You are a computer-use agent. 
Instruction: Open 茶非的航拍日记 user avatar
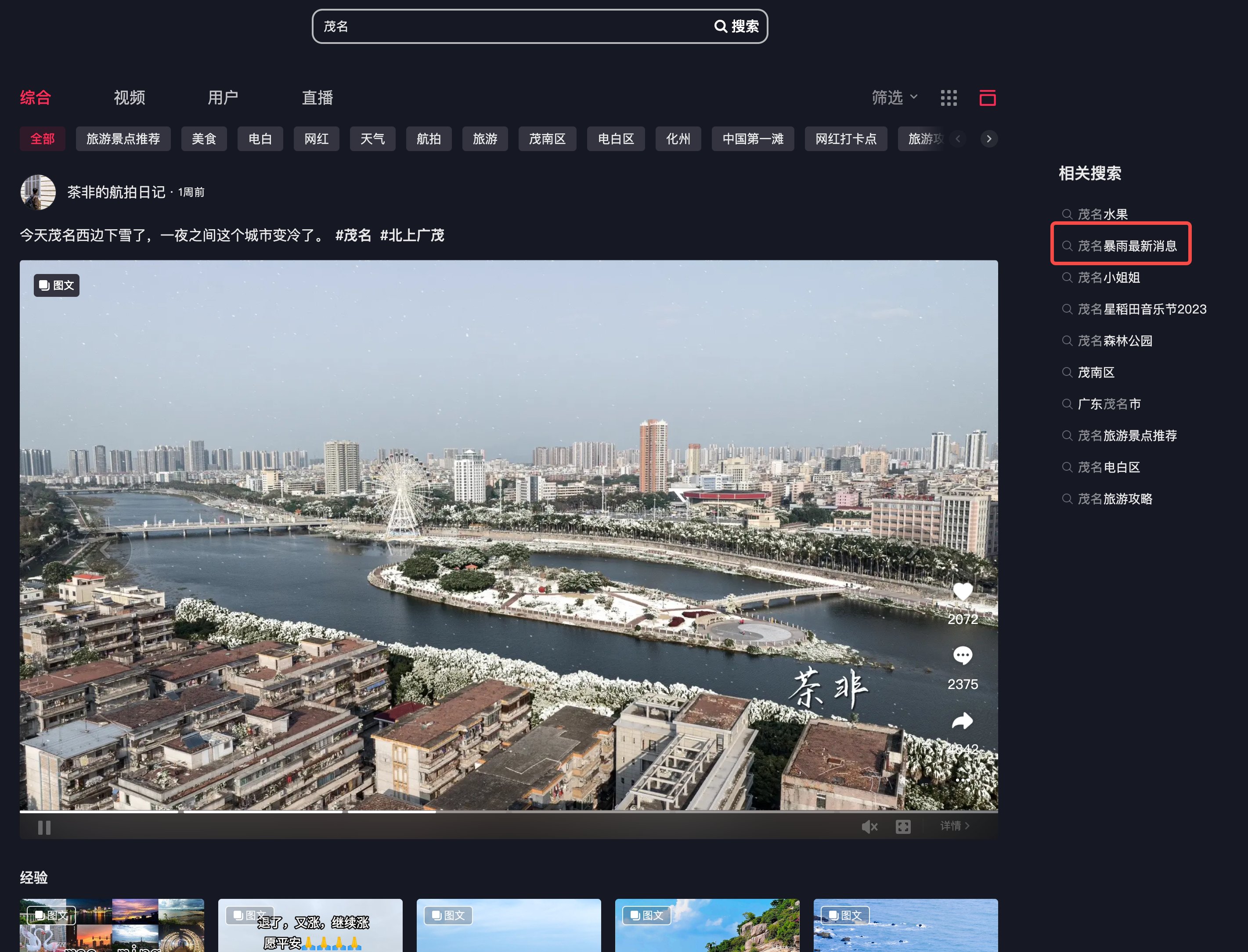point(38,192)
